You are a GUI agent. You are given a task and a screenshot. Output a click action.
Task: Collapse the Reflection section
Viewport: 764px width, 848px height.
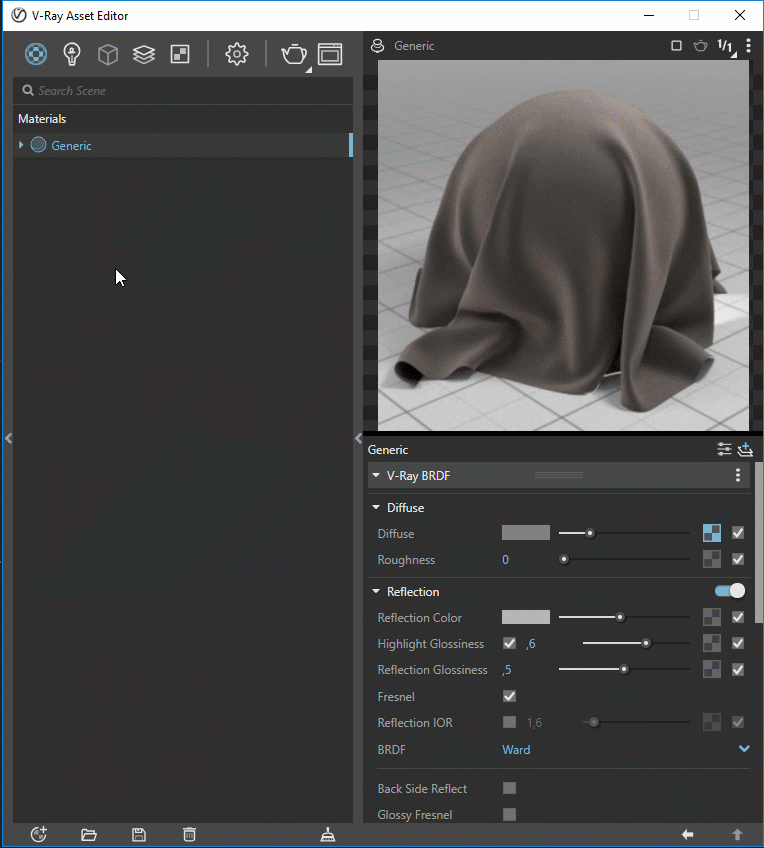[x=376, y=591]
